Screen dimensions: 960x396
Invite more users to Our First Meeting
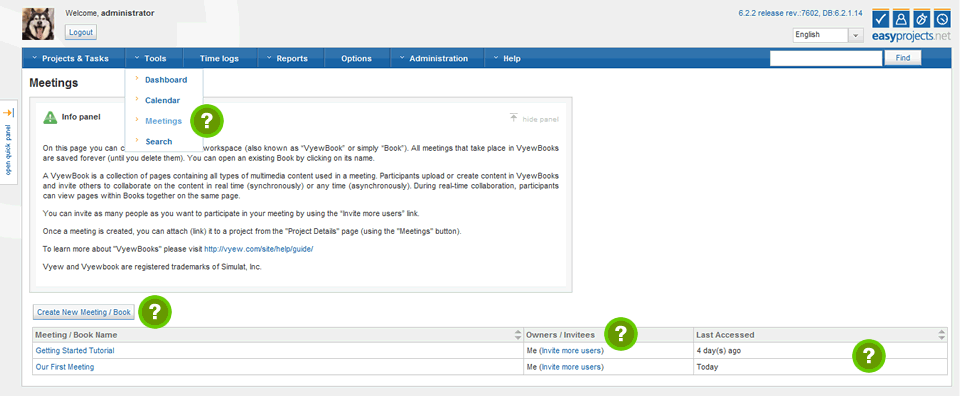pyautogui.click(x=571, y=367)
